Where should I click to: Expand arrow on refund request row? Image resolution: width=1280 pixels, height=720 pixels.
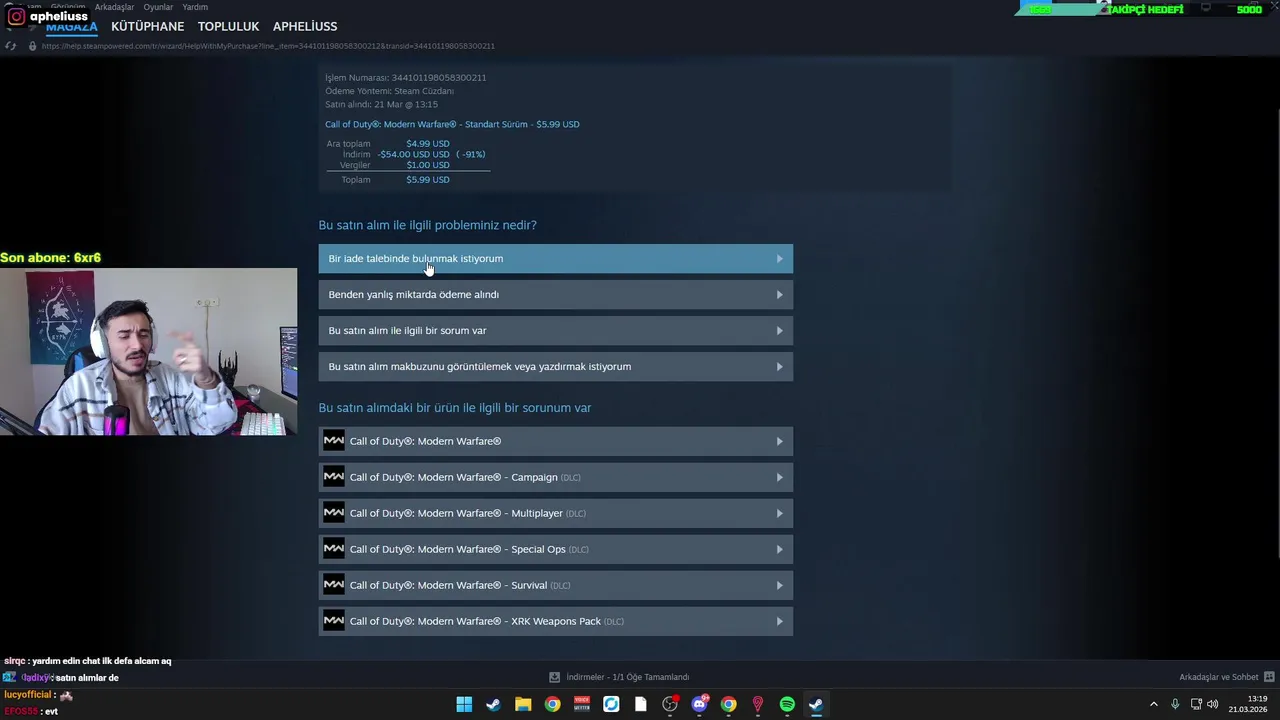780,259
